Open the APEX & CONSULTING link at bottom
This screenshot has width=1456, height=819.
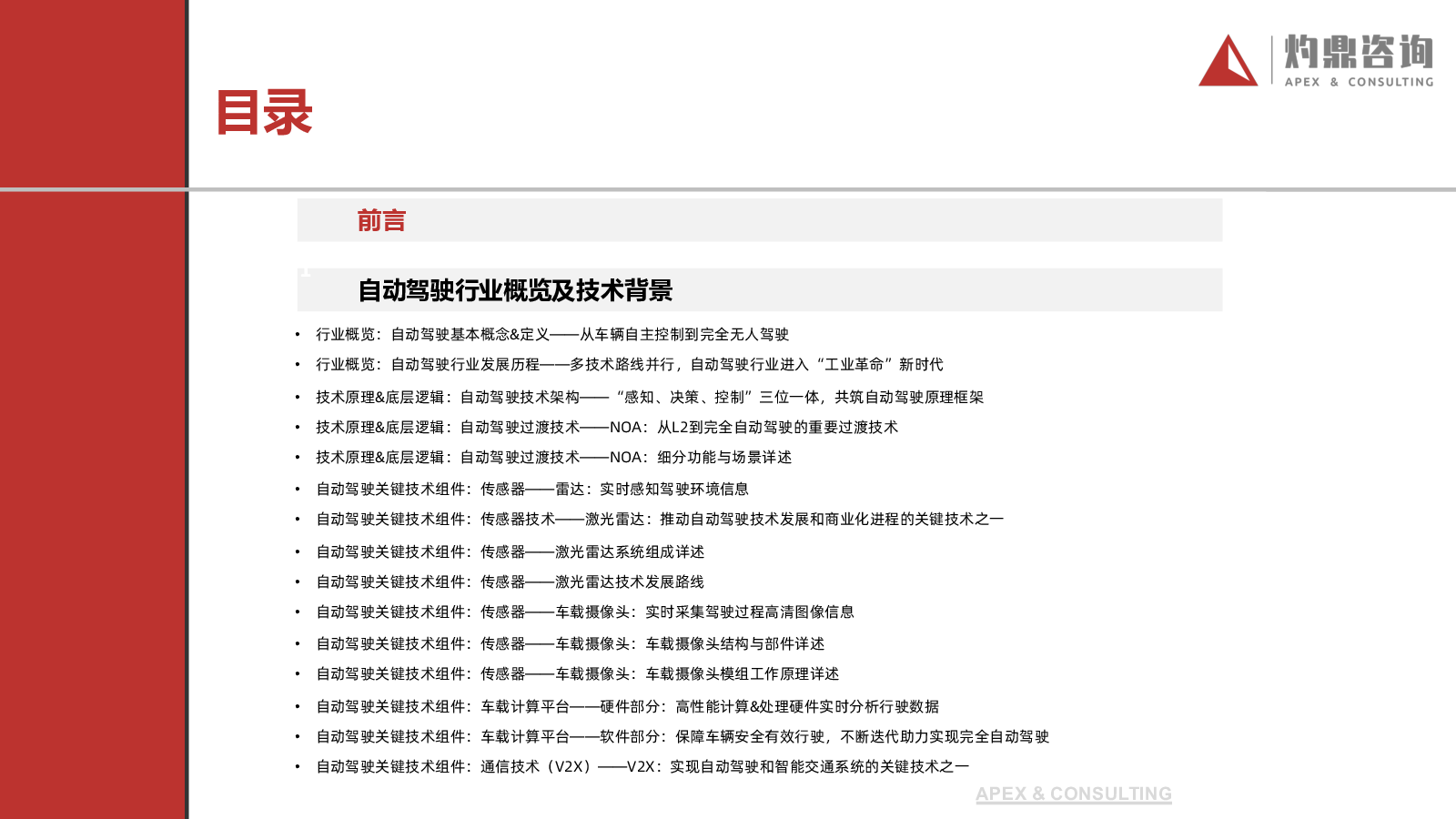pyautogui.click(x=1074, y=794)
